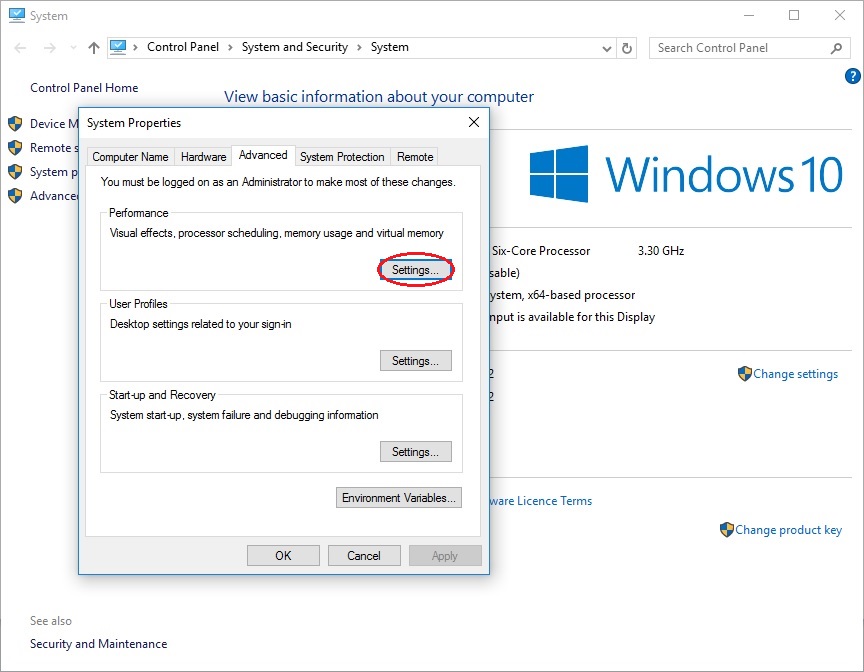Viewport: 864px width, 672px height.
Task: Expand chevron after System and Security breadcrumb
Action: [359, 48]
